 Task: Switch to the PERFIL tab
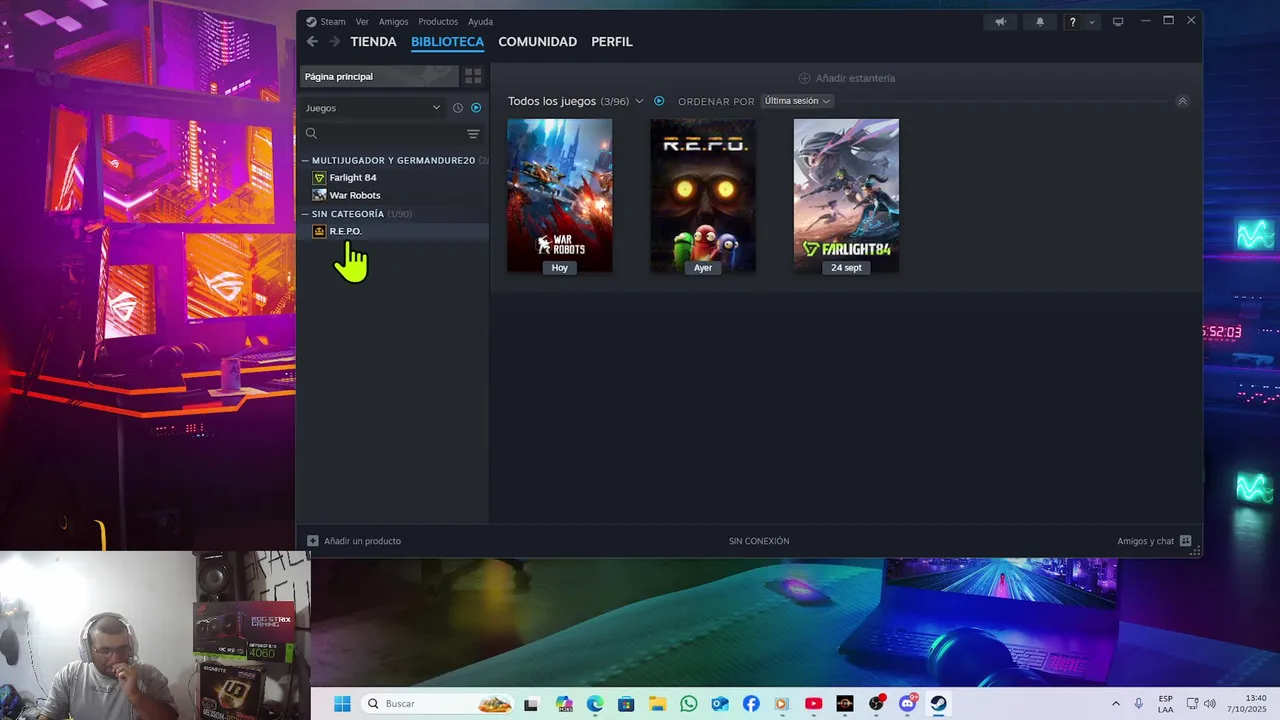point(612,41)
